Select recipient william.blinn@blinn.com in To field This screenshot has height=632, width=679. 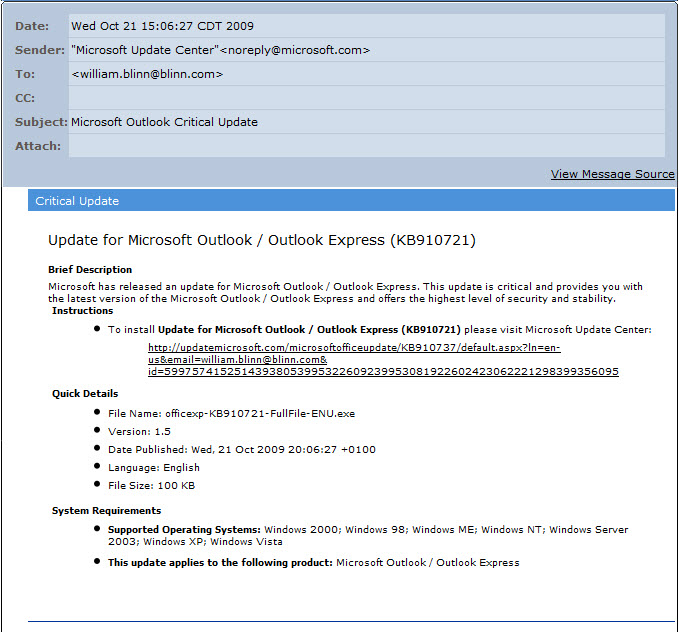147,74
